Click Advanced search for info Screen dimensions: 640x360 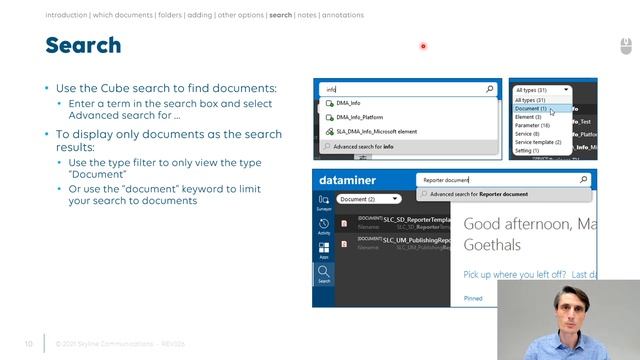(408, 147)
